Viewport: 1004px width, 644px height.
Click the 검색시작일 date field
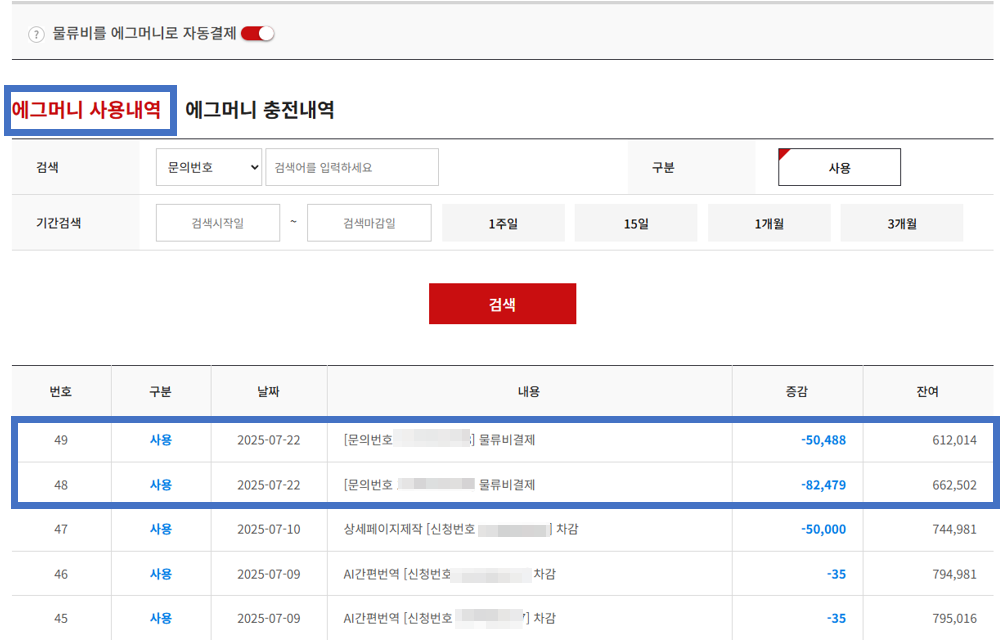pyautogui.click(x=218, y=223)
